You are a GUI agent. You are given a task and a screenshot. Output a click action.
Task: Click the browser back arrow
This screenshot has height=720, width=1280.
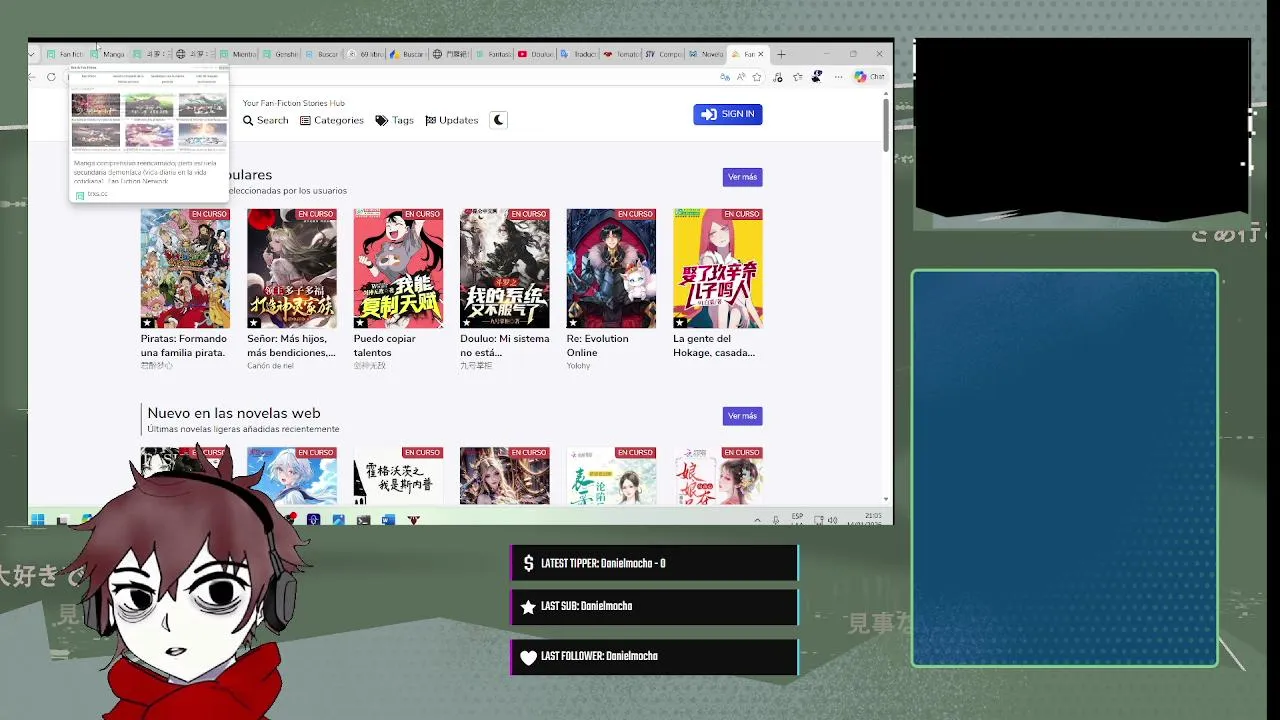(33, 77)
